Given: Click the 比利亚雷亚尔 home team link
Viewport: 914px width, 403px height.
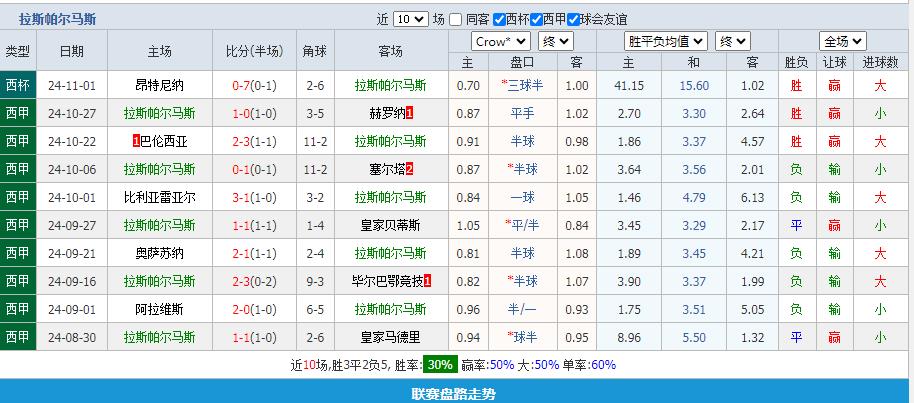Looking at the screenshot, I should 159,197.
